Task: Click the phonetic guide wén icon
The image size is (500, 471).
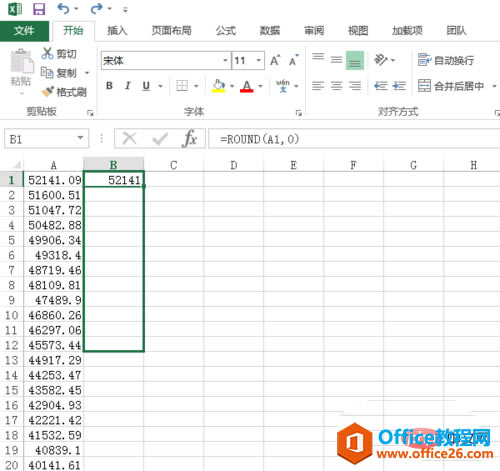Action: coord(283,86)
